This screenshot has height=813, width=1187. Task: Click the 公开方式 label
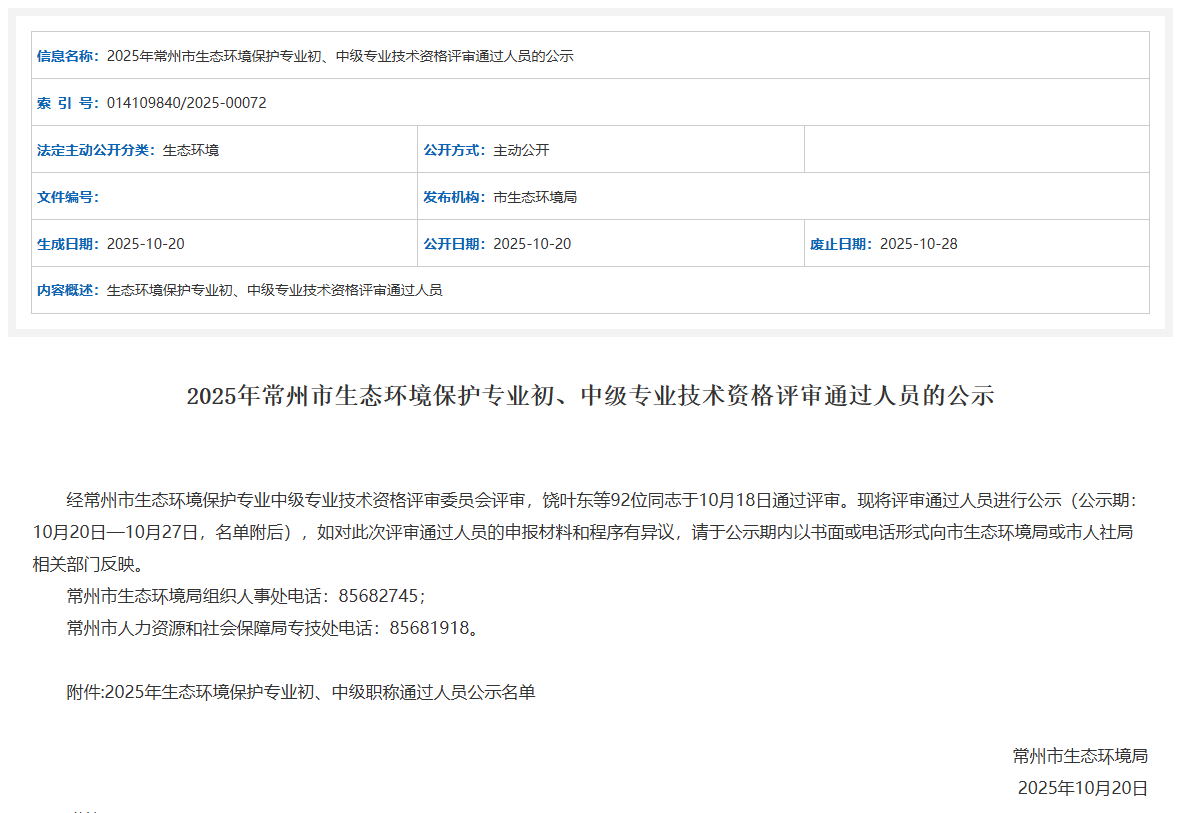[x=454, y=150]
